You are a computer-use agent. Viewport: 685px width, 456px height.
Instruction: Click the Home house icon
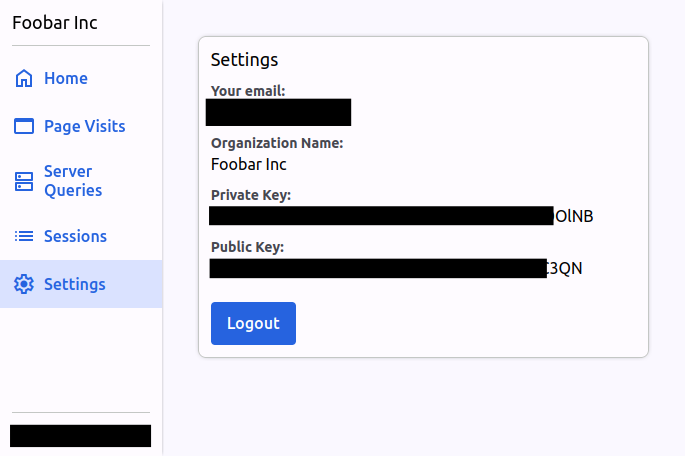[24, 79]
